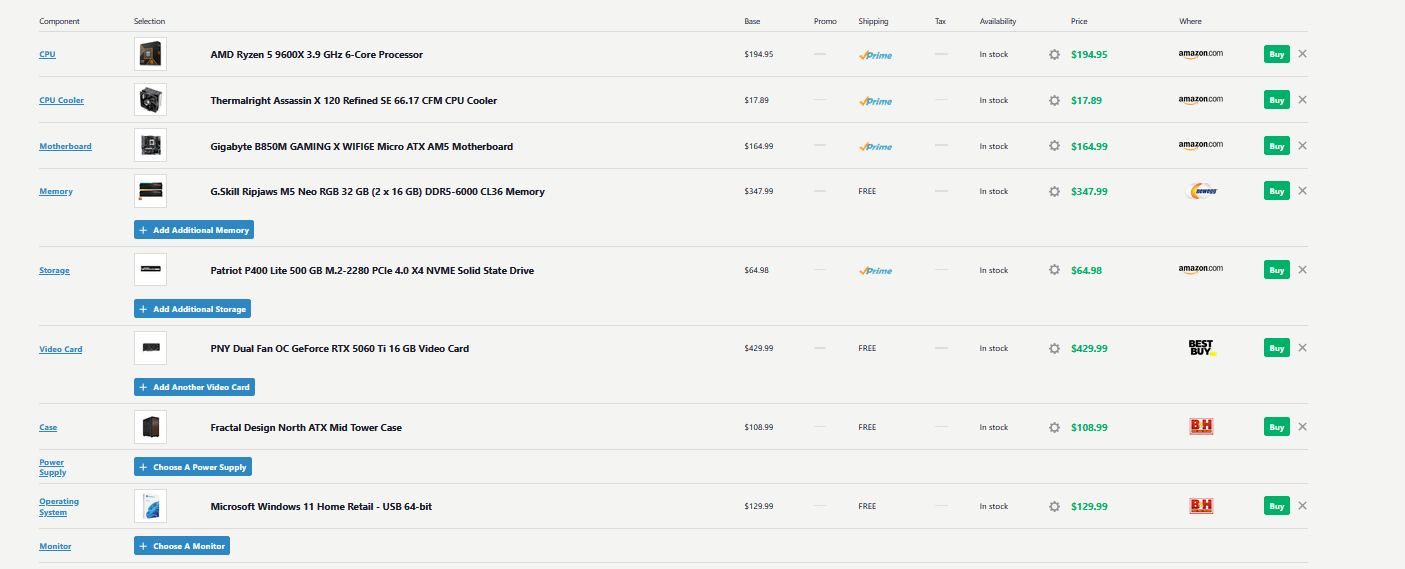Open the Power Supply component link
Image resolution: width=1405 pixels, height=569 pixels.
point(53,467)
